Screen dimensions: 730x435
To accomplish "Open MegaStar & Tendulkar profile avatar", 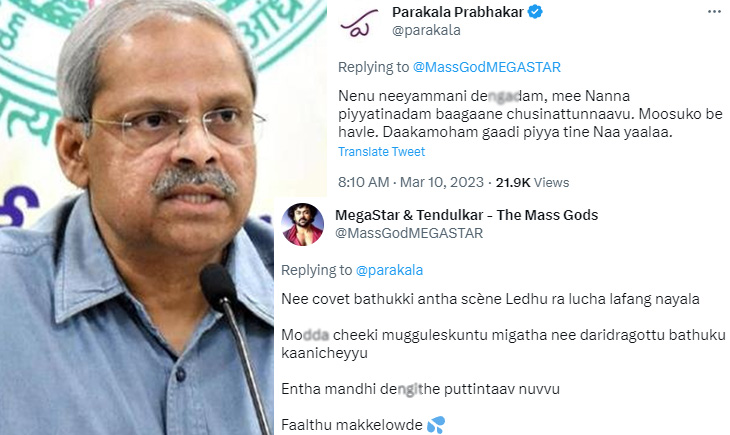I will pos(303,224).
